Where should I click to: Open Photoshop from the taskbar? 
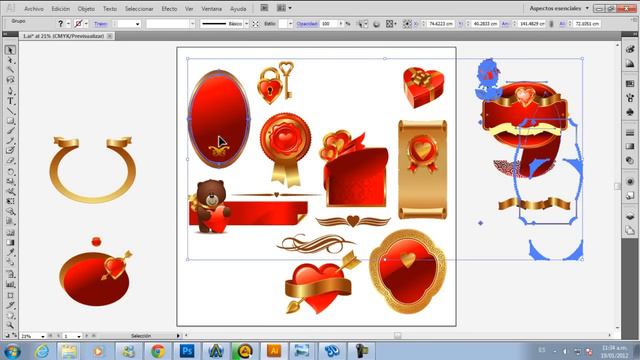pyautogui.click(x=187, y=351)
